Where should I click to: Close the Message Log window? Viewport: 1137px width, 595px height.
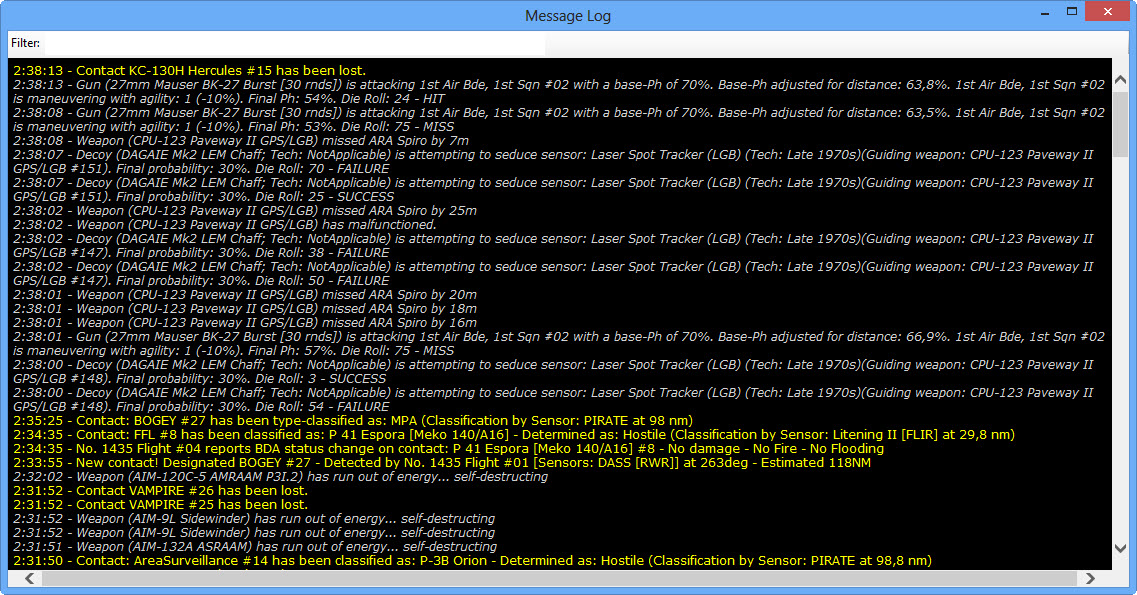1107,12
